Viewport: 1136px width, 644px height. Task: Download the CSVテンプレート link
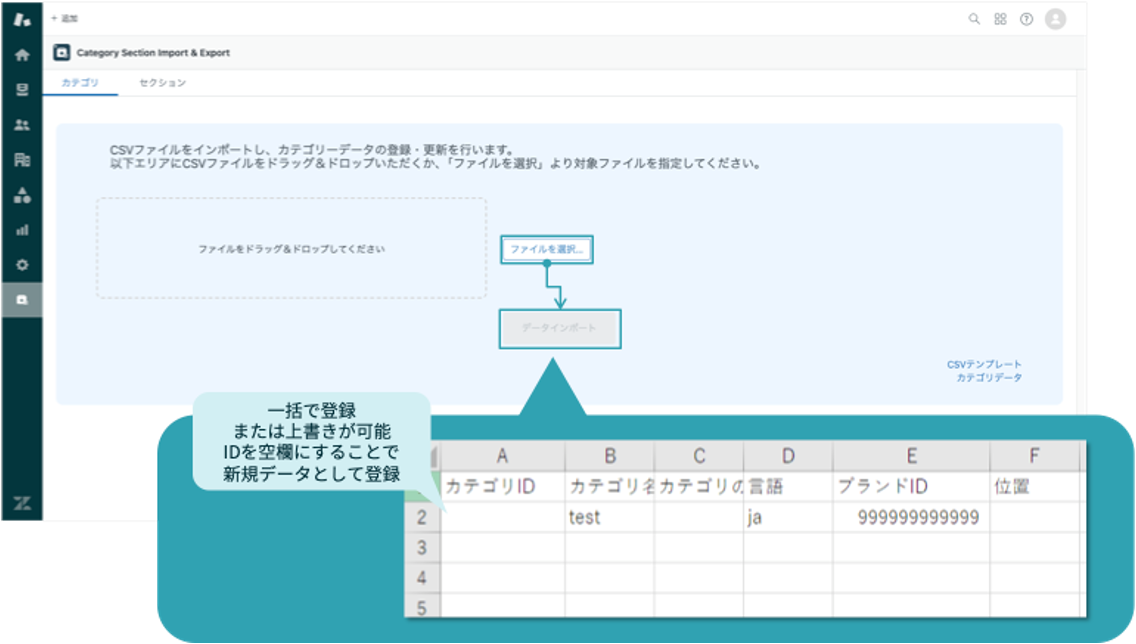(x=984, y=365)
